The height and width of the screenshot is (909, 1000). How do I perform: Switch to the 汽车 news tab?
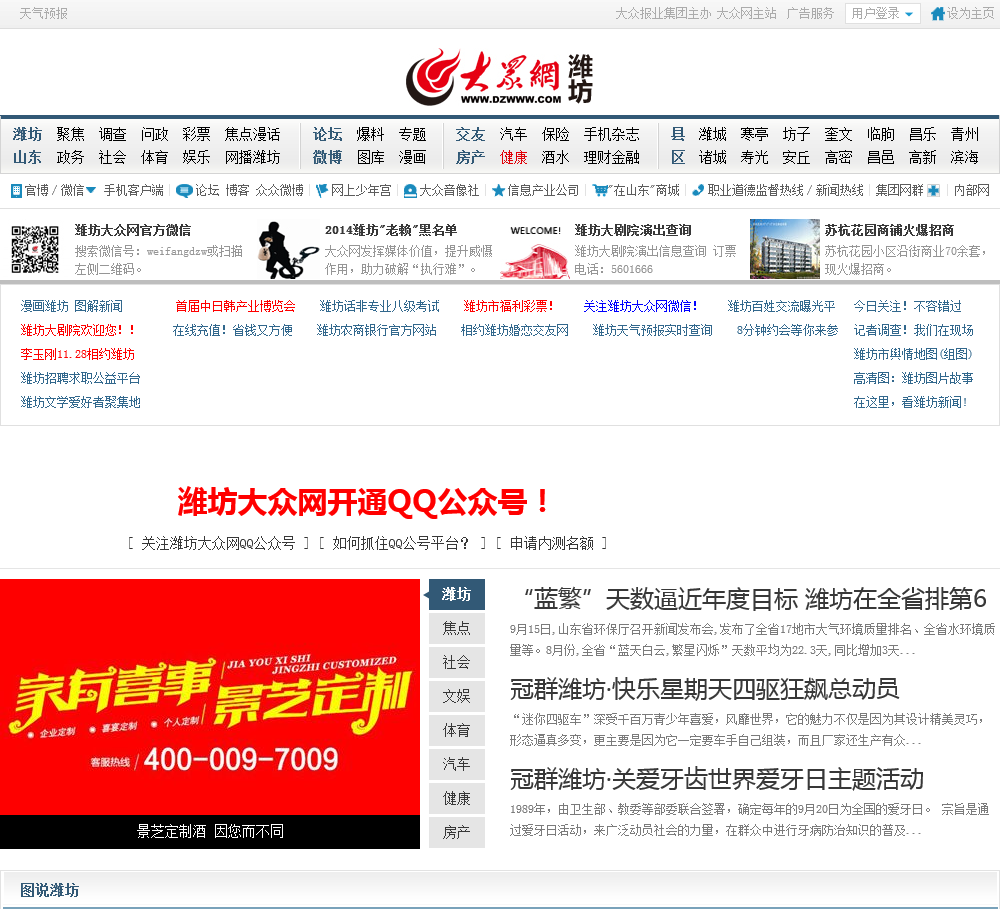click(457, 764)
